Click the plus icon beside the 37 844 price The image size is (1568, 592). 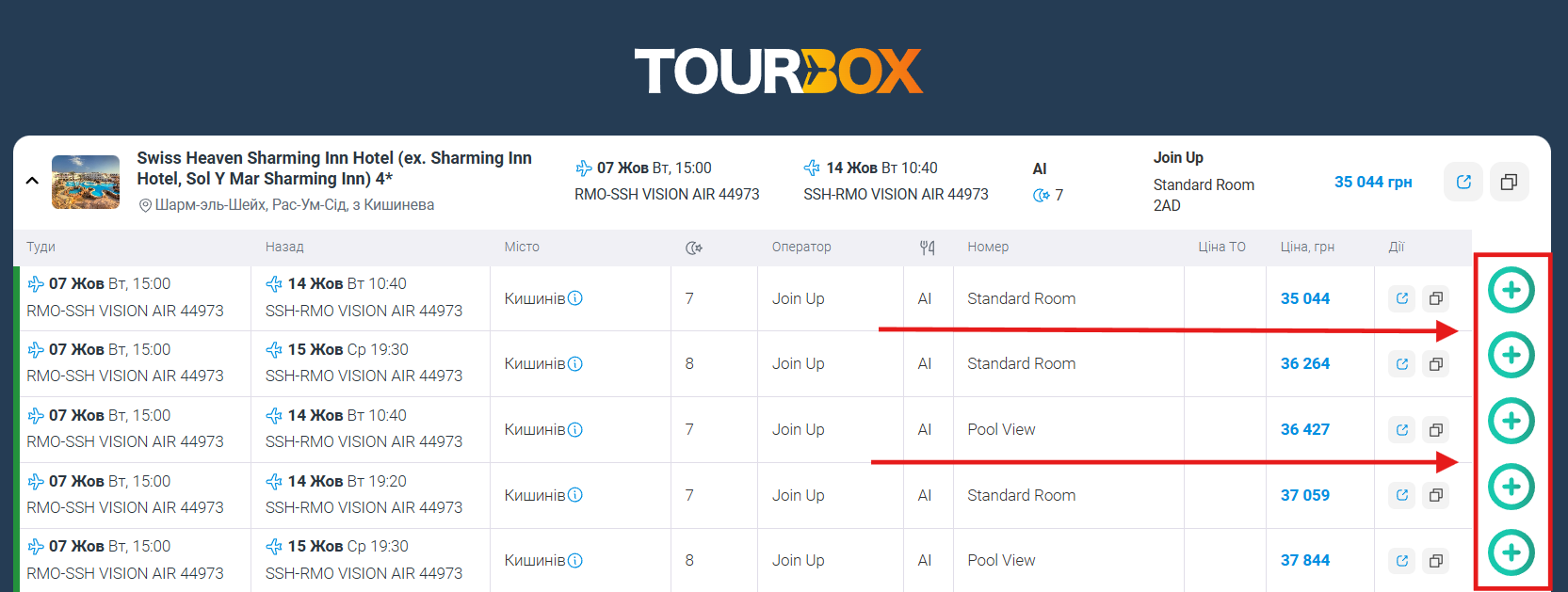(x=1511, y=552)
